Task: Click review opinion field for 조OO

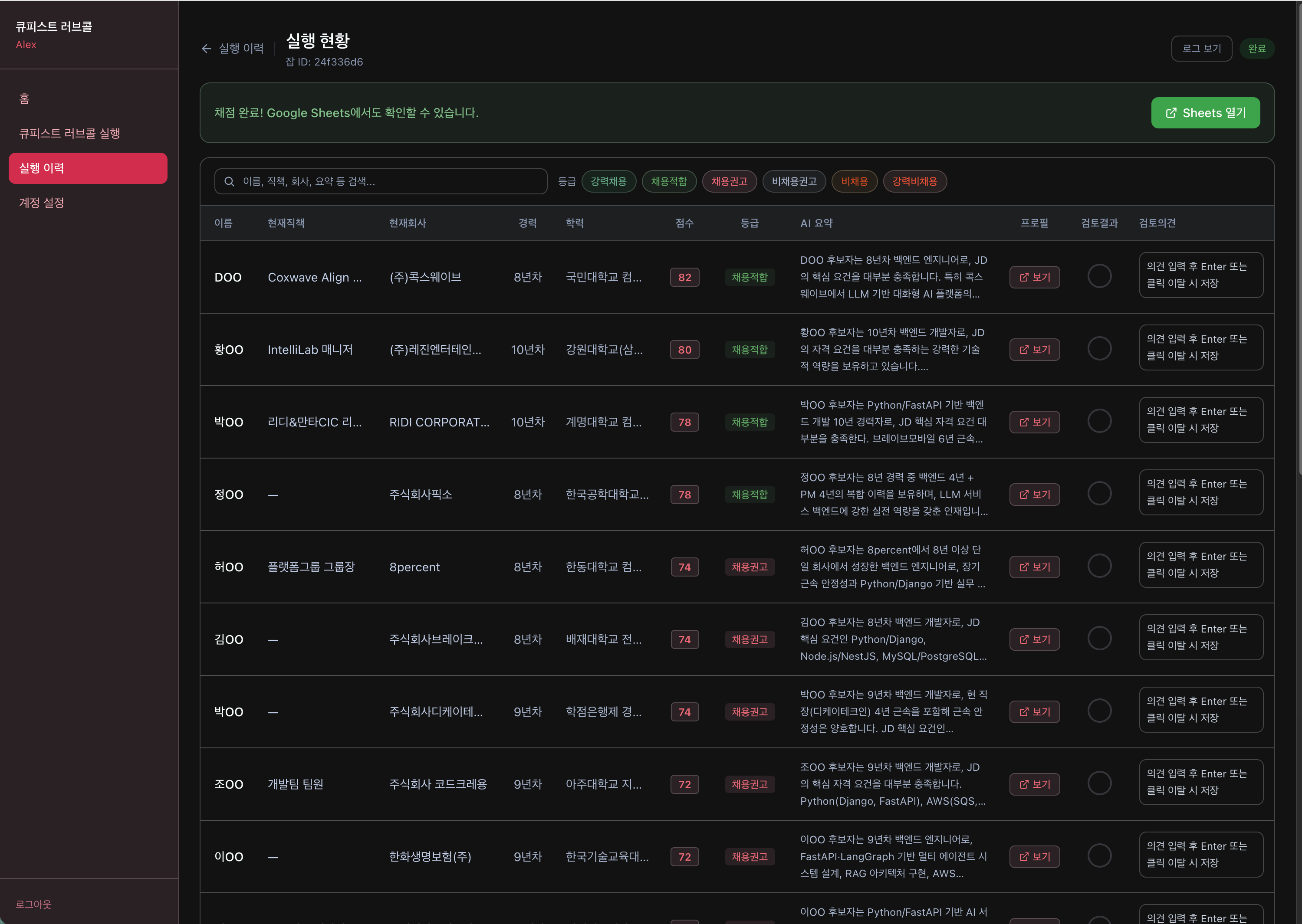Action: click(1201, 782)
